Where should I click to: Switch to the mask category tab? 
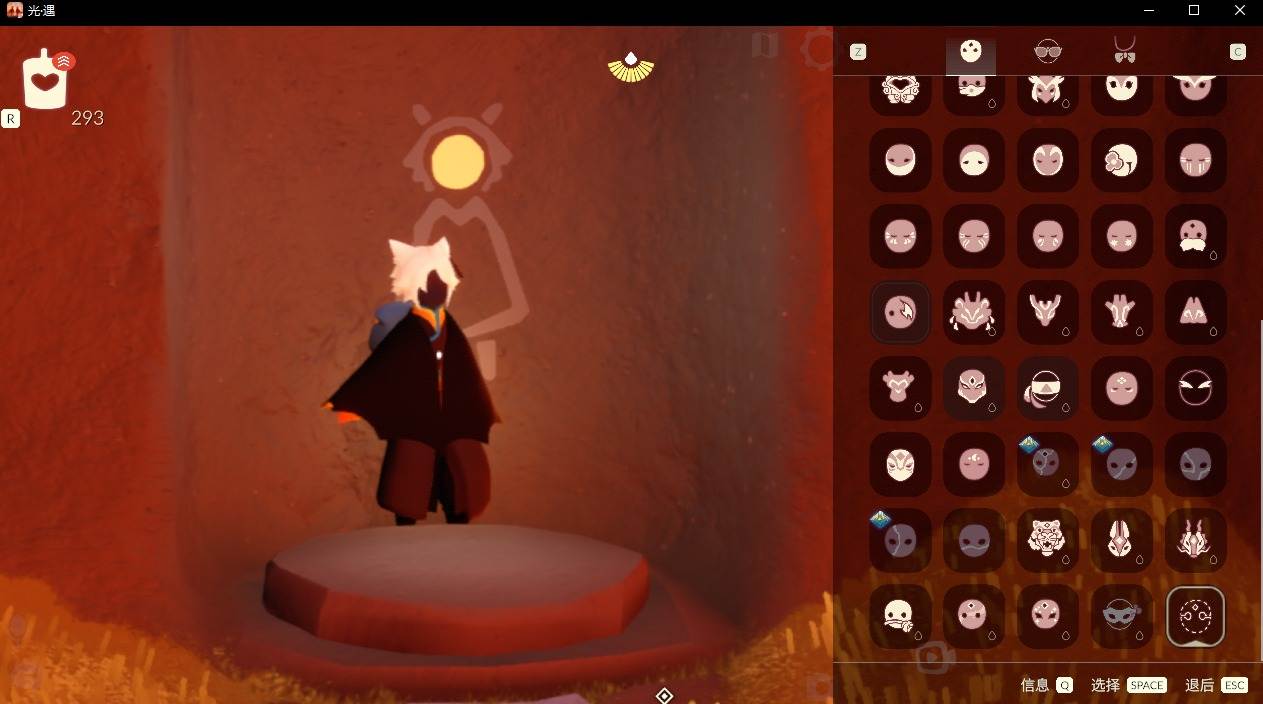coord(970,52)
